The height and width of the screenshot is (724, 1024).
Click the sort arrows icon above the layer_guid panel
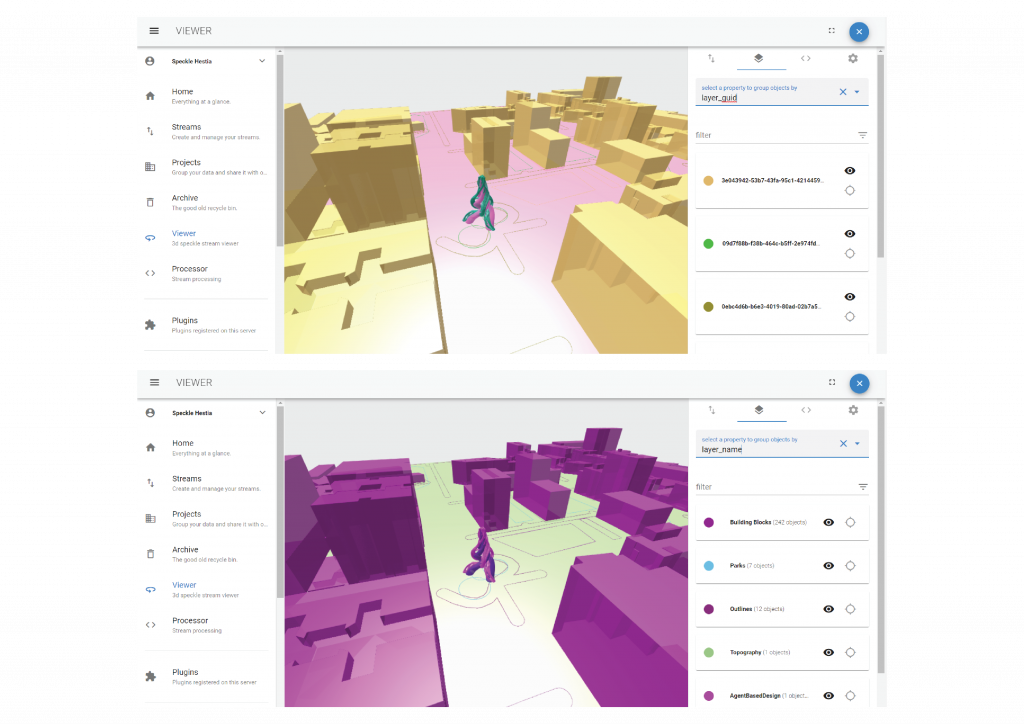point(712,59)
